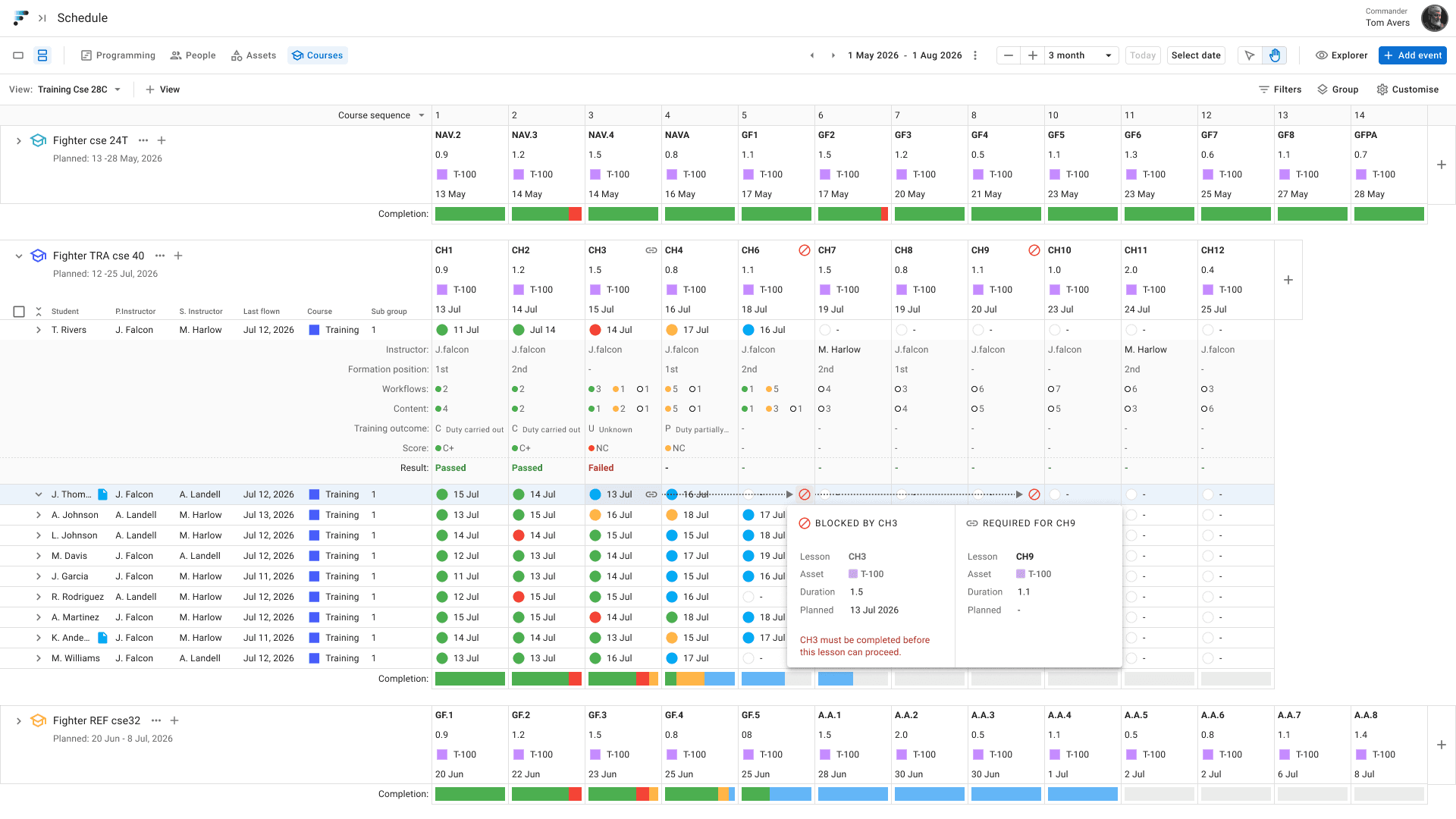Click the Select date button

[x=1195, y=55]
